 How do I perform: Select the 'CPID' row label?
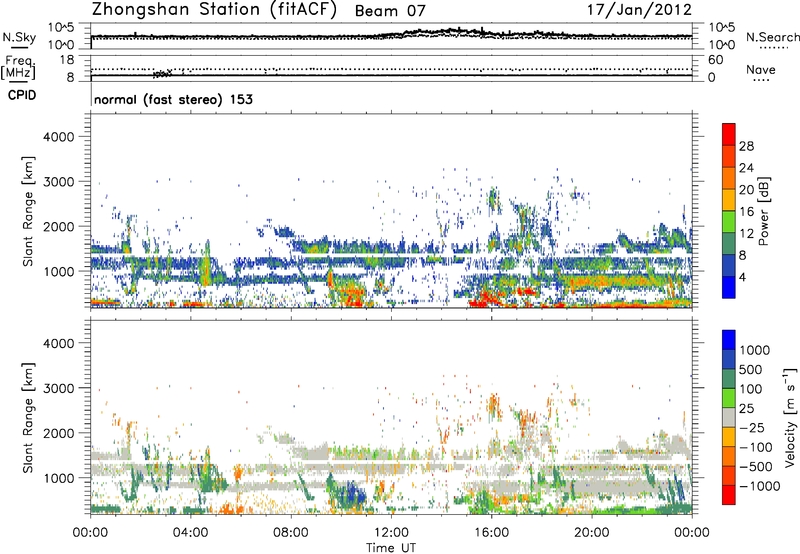coord(22,95)
